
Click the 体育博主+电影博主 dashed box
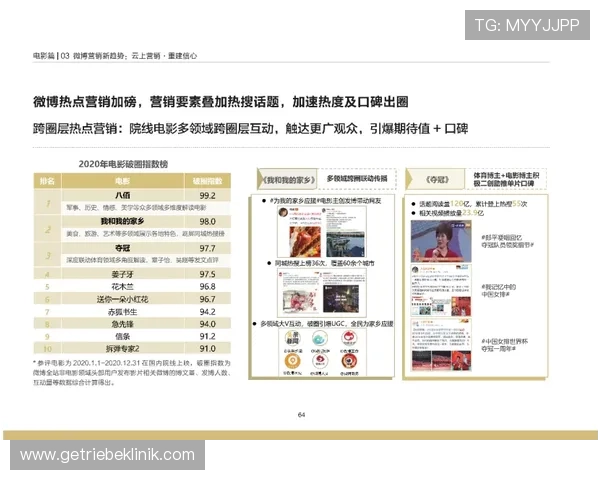[506, 179]
